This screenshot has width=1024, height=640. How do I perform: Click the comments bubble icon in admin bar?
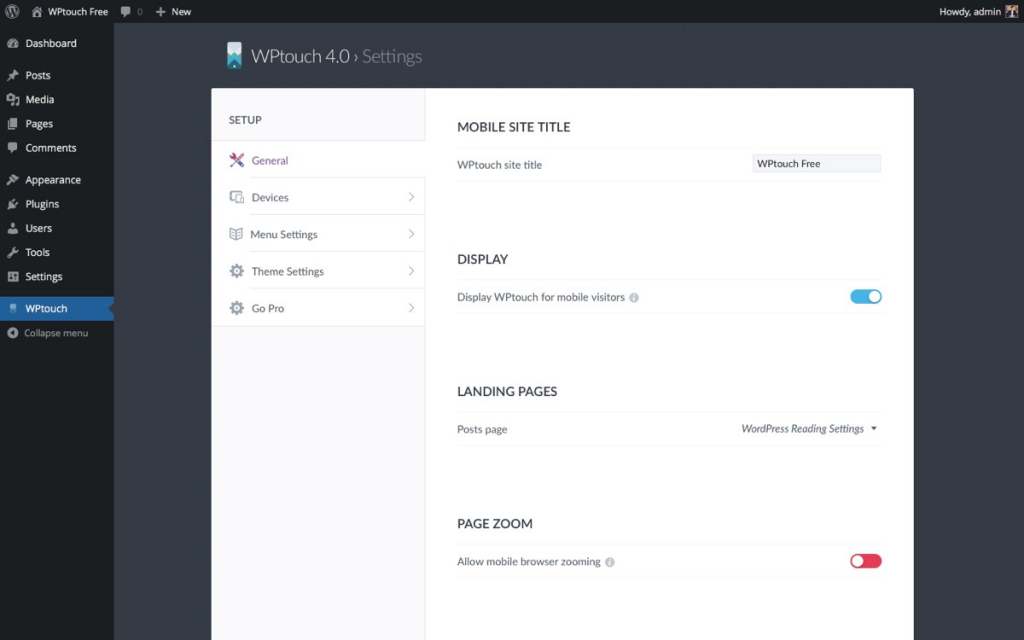pos(126,12)
